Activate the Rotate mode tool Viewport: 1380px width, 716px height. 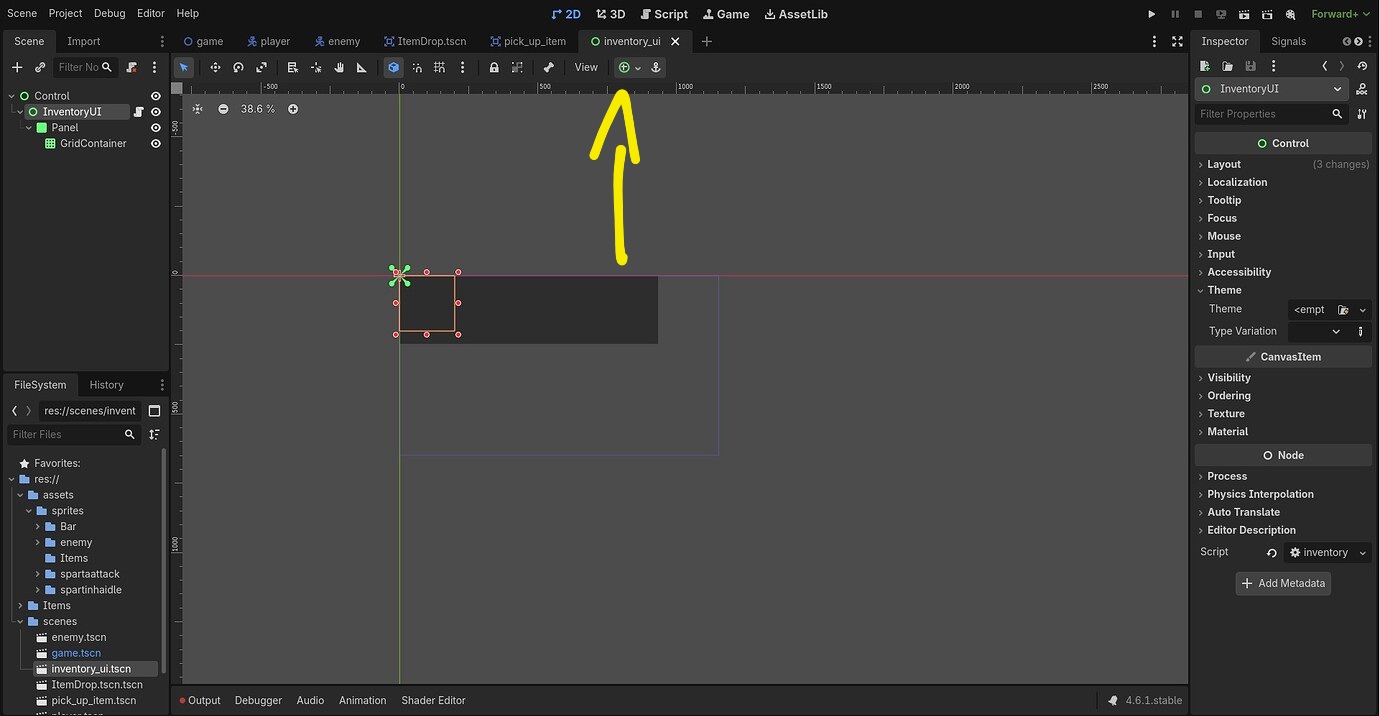click(x=238, y=67)
